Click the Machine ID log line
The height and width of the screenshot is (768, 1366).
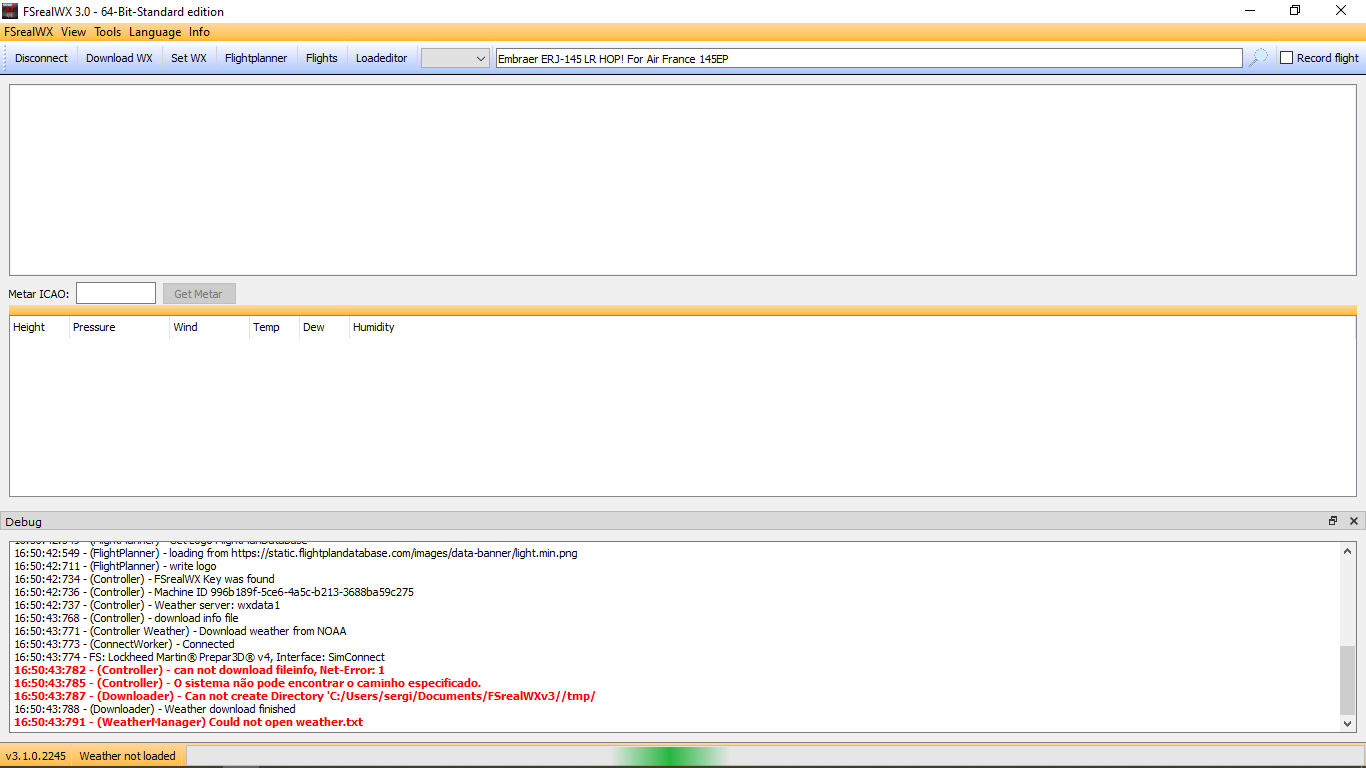coord(214,592)
